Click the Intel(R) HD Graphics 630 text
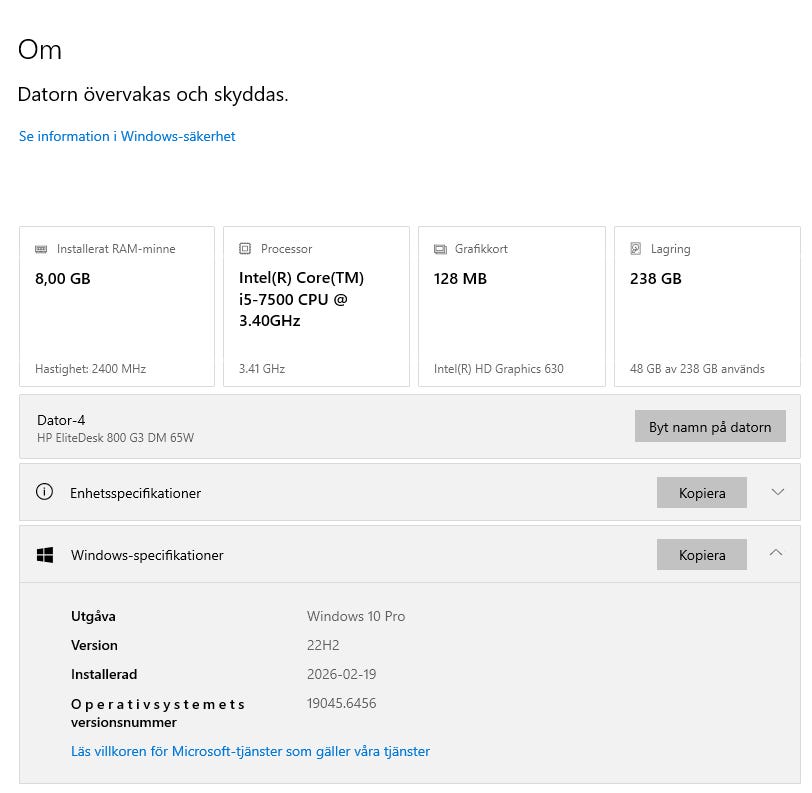The width and height of the screenshot is (812, 793). click(x=498, y=369)
